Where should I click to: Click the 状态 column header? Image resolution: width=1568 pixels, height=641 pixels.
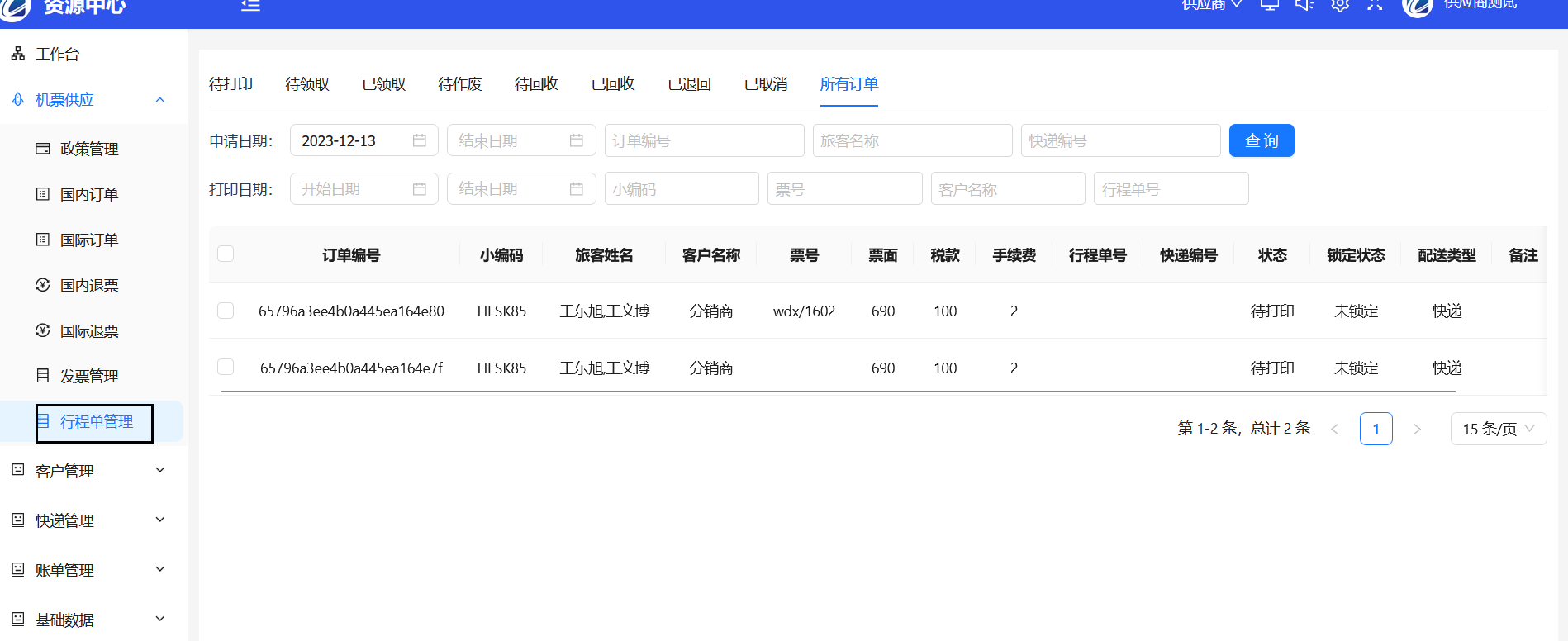click(1272, 255)
